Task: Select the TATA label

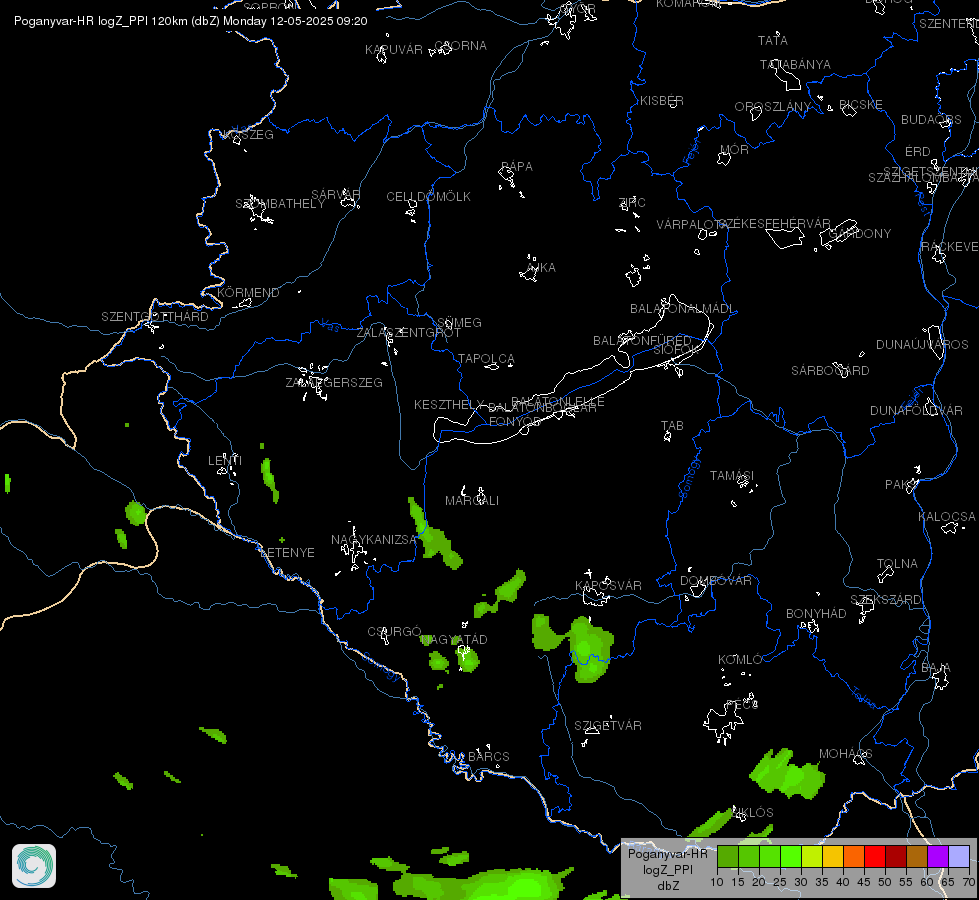Action: [x=772, y=41]
